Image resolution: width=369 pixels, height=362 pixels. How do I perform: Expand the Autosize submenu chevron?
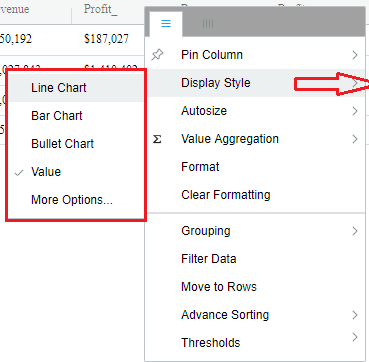[355, 111]
